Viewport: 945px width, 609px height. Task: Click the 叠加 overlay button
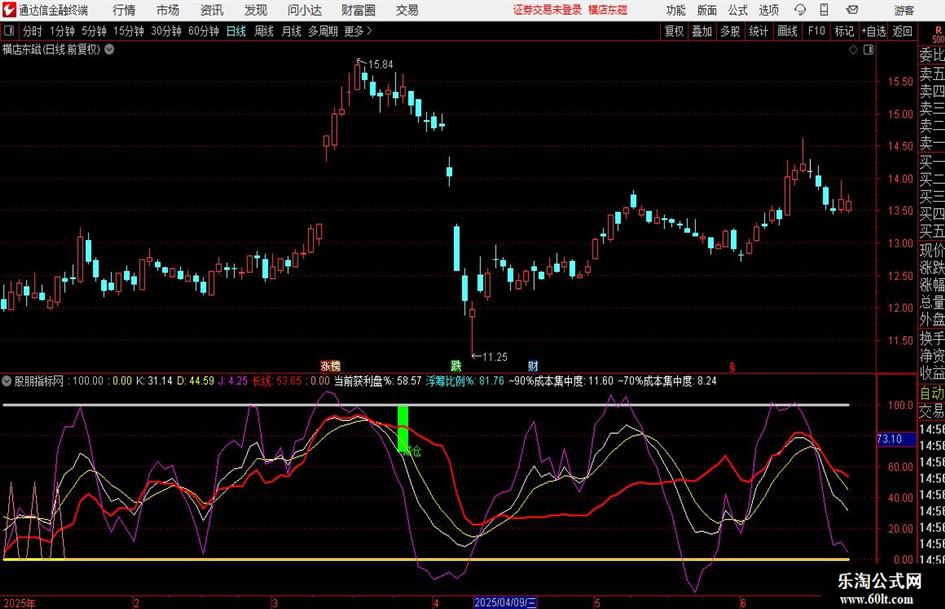pyautogui.click(x=702, y=31)
